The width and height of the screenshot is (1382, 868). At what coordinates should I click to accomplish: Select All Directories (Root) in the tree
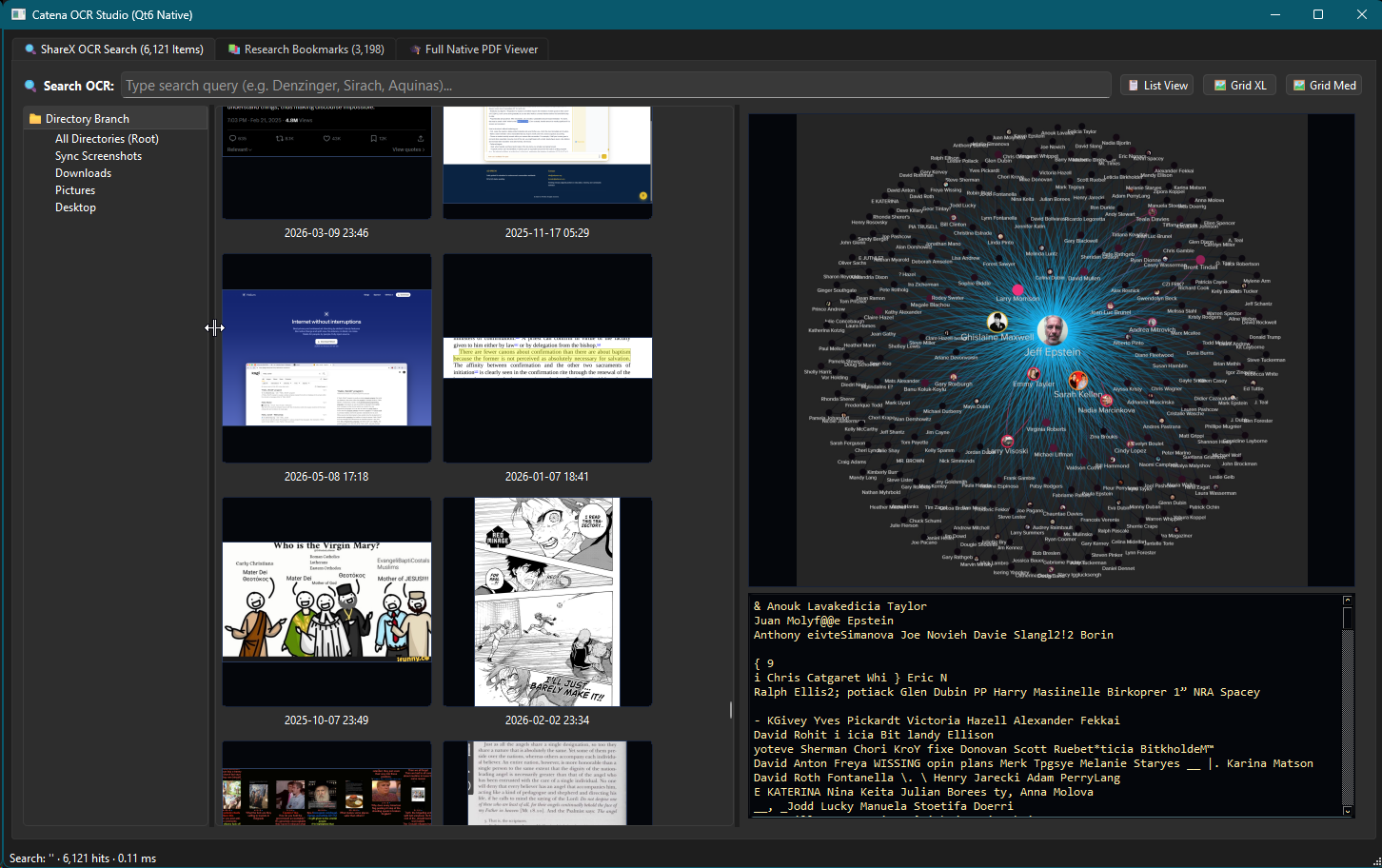[x=107, y=139]
